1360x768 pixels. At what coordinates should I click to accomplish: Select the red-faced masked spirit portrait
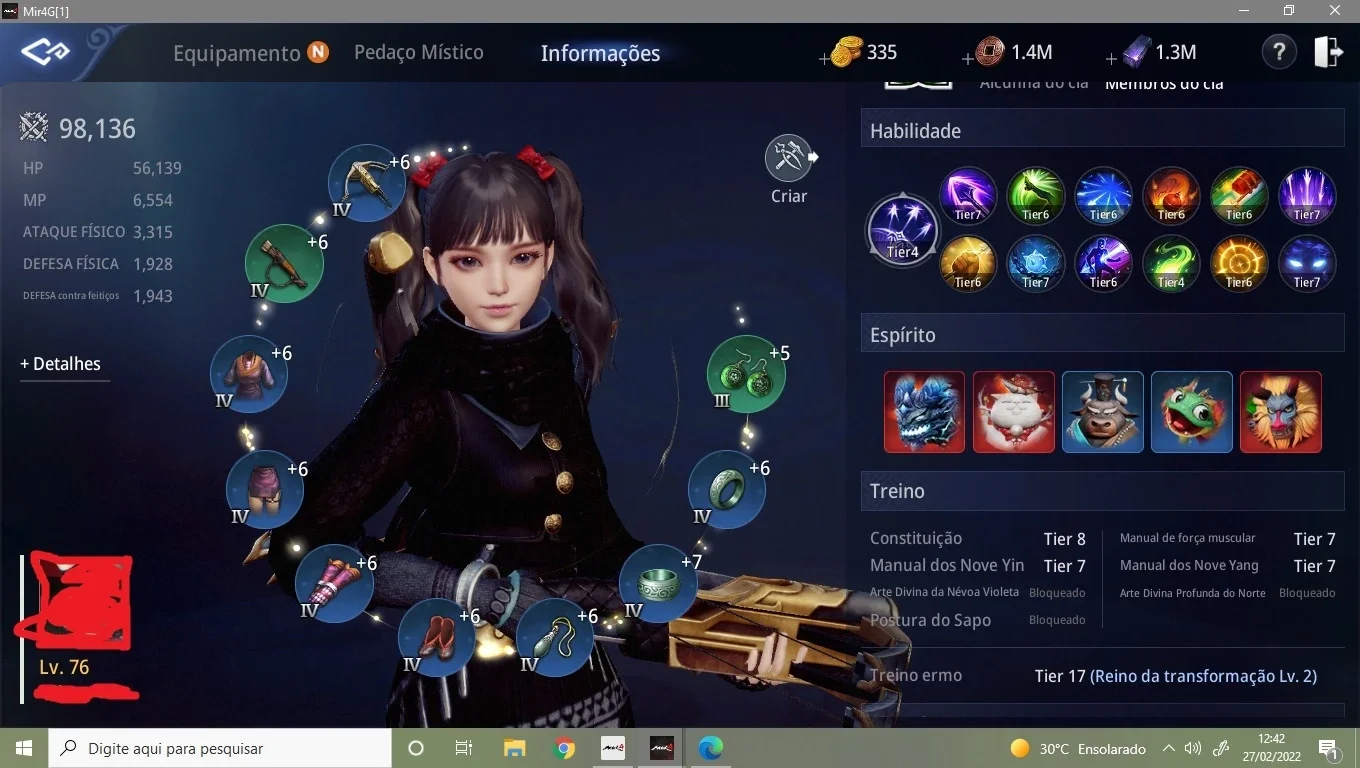1281,412
